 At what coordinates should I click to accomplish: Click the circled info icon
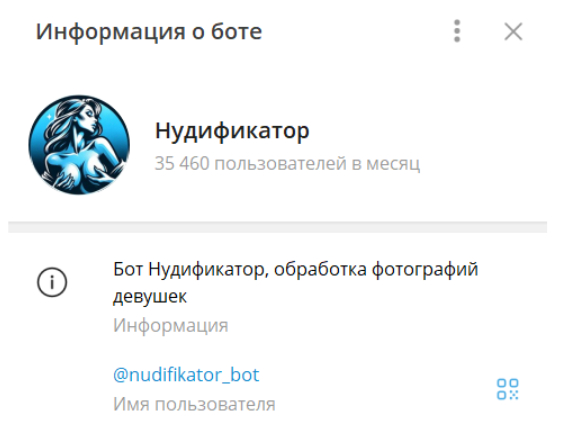pyautogui.click(x=52, y=282)
